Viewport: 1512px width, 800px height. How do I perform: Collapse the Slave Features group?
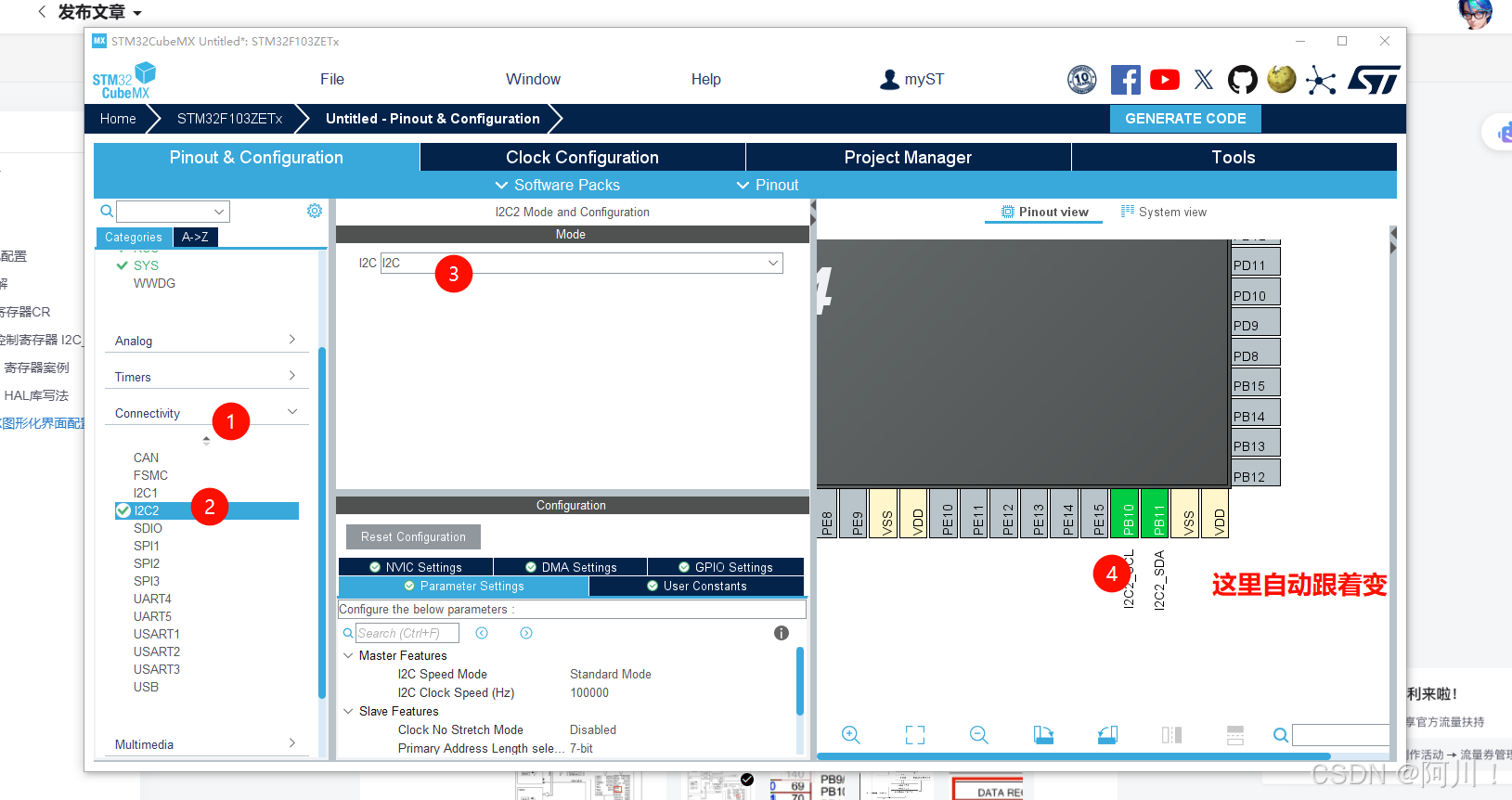click(349, 711)
